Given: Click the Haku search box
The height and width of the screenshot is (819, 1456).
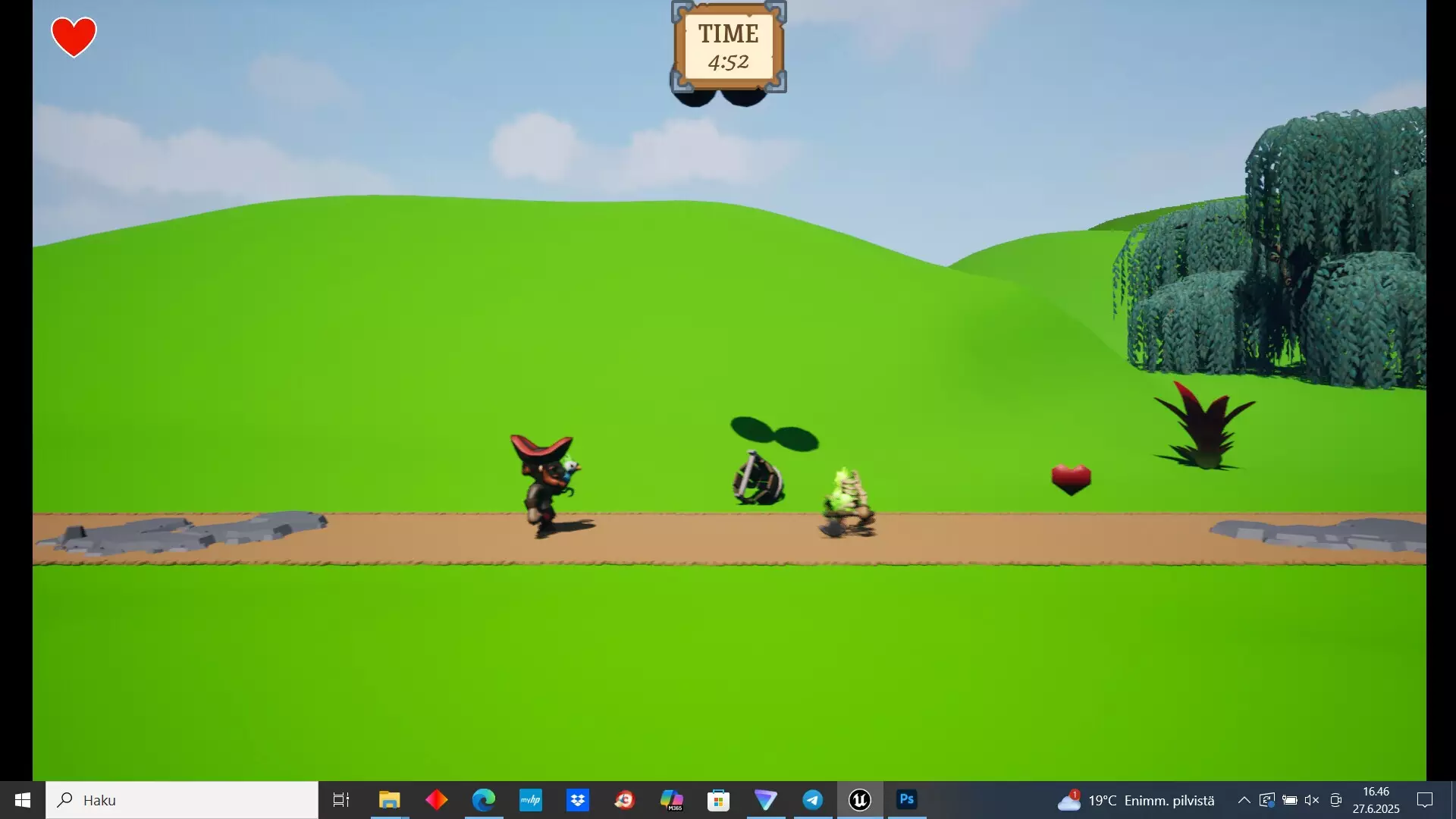Looking at the screenshot, I should pos(182,800).
